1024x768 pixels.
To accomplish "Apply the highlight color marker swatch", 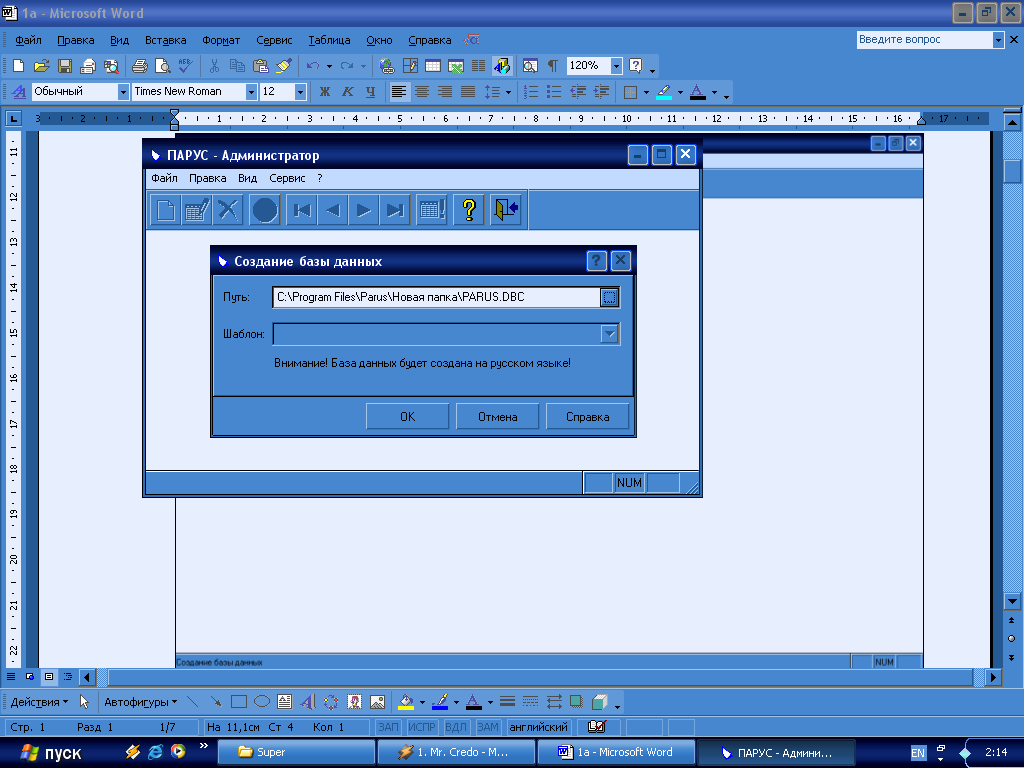I will pyautogui.click(x=664, y=92).
